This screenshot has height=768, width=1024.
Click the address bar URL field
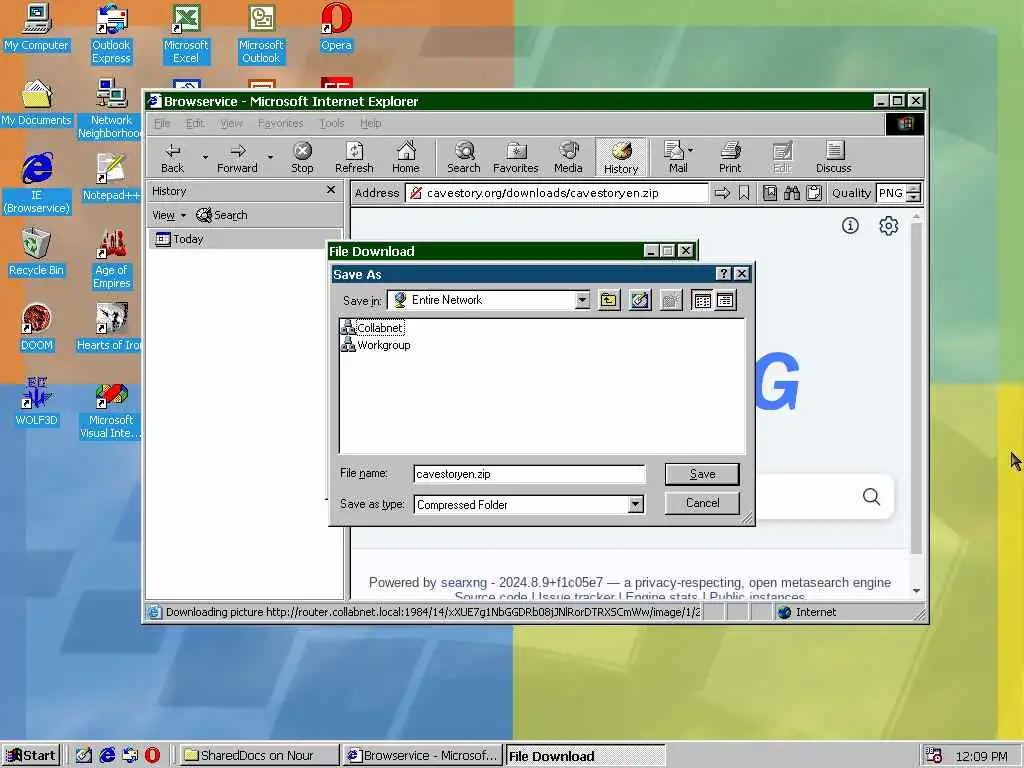(x=556, y=193)
